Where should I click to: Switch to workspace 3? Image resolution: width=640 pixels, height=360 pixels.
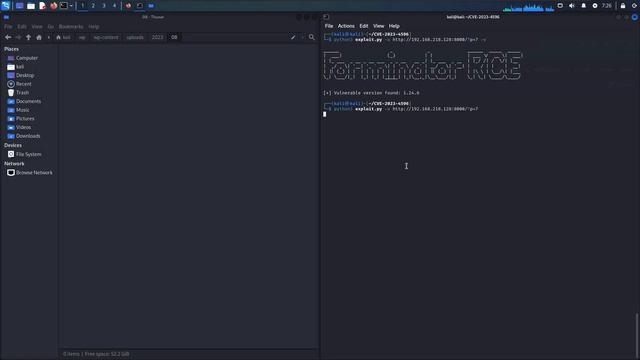(x=104, y=6)
